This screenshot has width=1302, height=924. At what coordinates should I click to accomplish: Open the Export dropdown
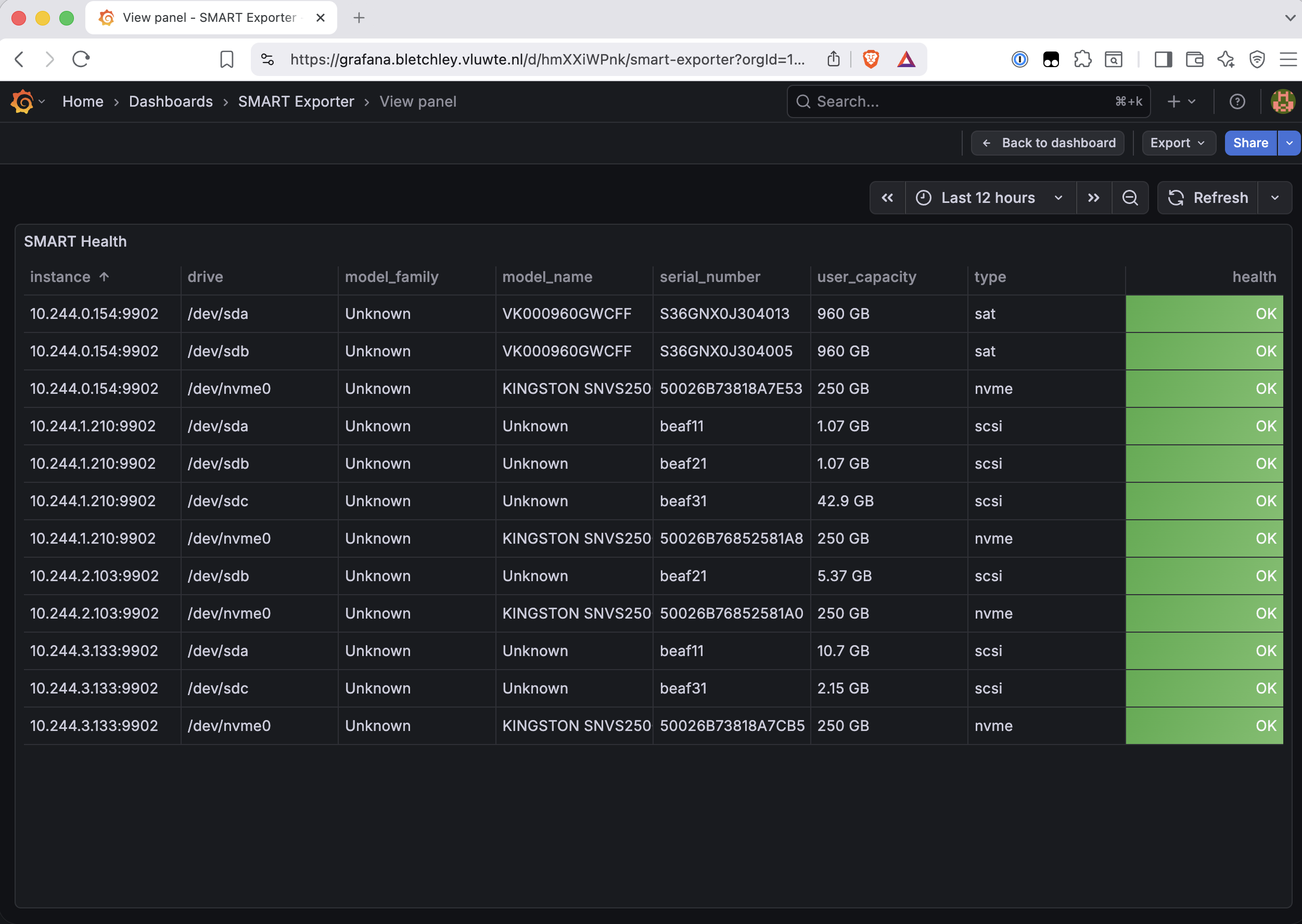click(x=1179, y=143)
